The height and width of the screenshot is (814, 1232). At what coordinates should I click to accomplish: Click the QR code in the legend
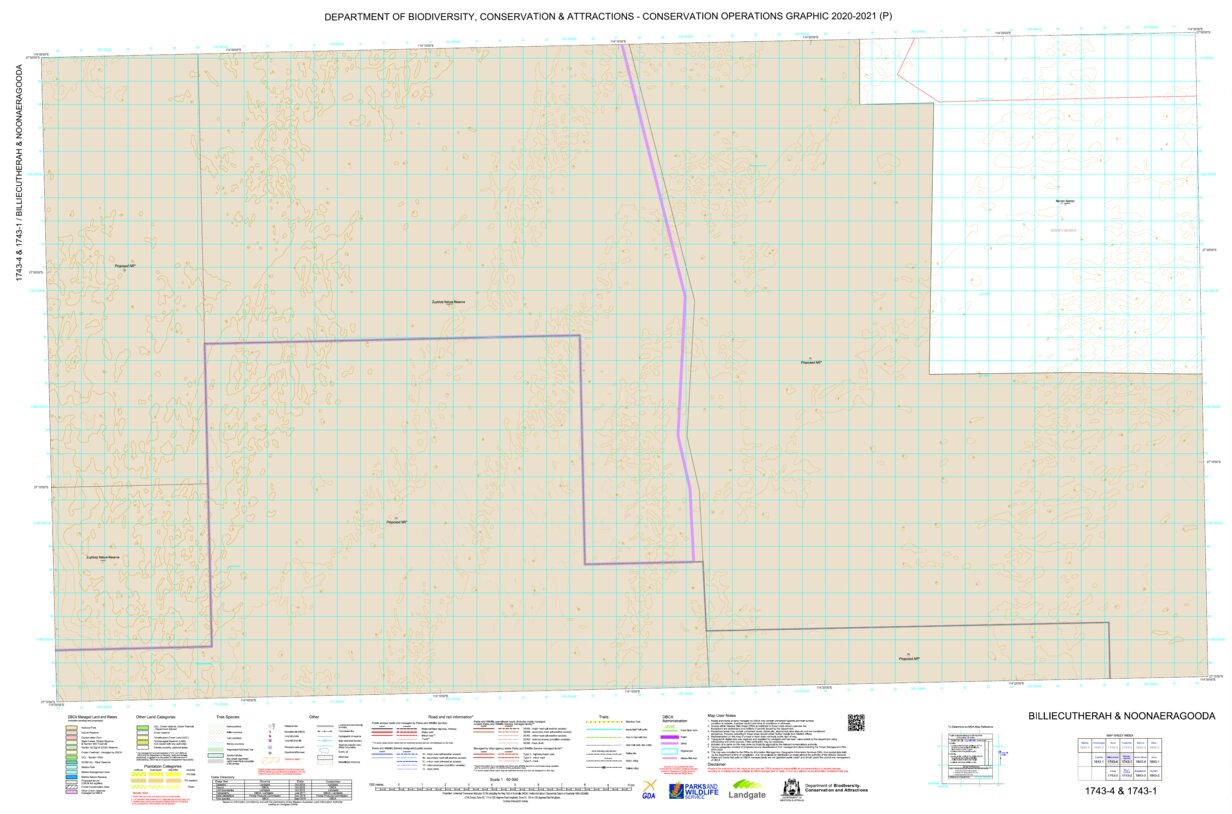[855, 722]
